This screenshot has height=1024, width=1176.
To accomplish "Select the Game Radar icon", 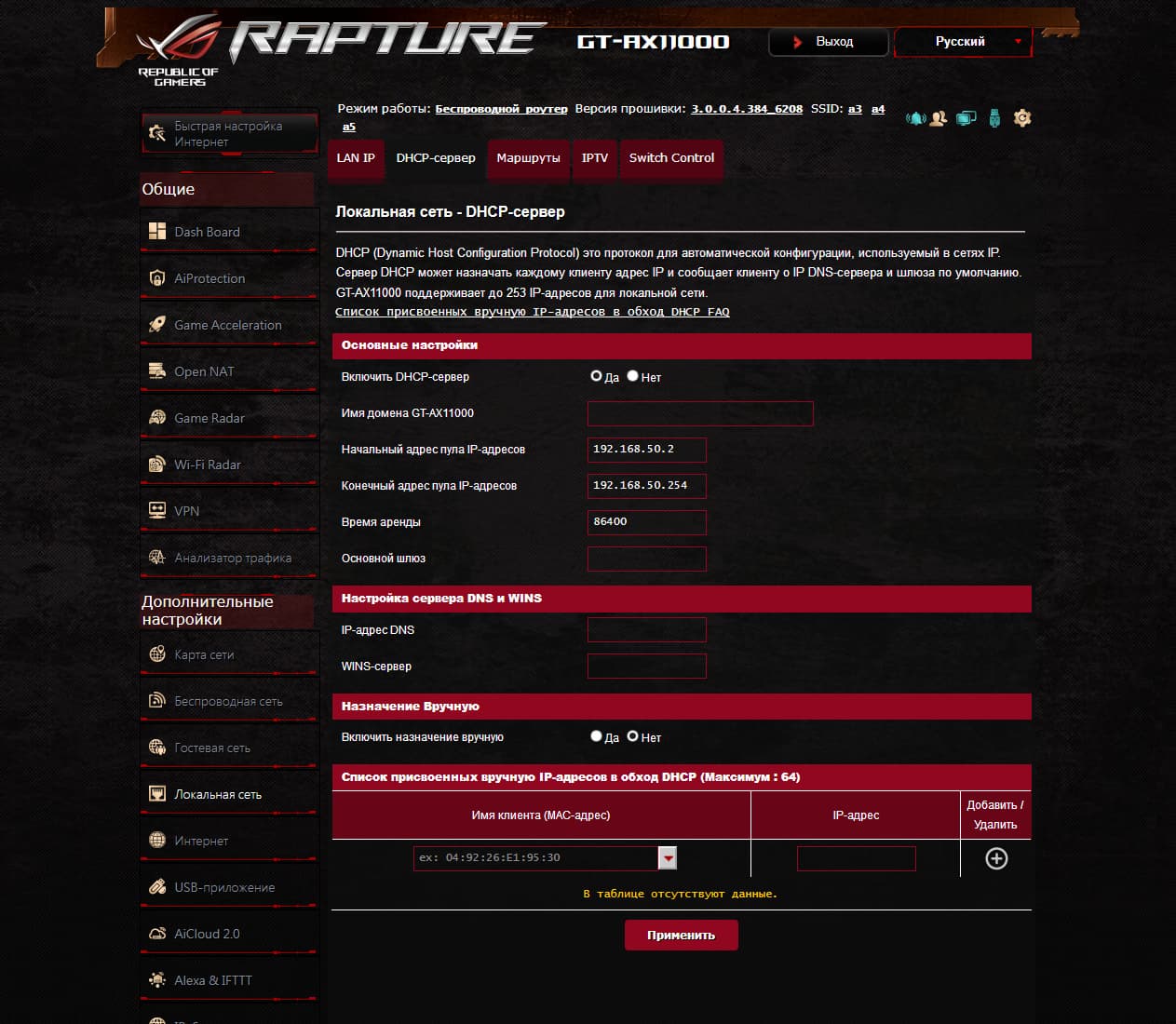I will click(x=157, y=418).
